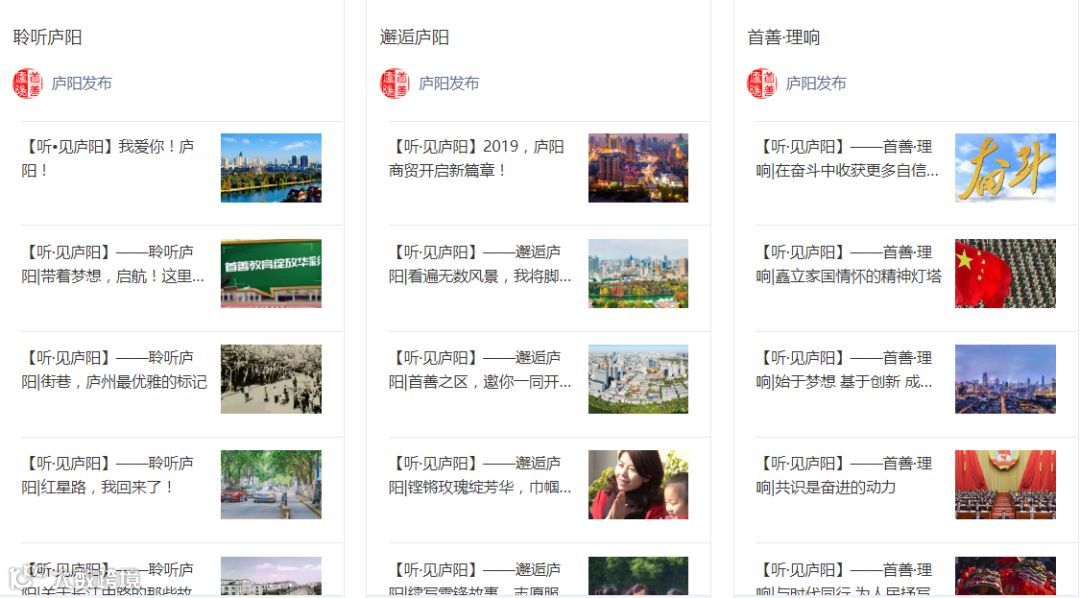Open article 我爱你！庐阳！

click(x=108, y=158)
